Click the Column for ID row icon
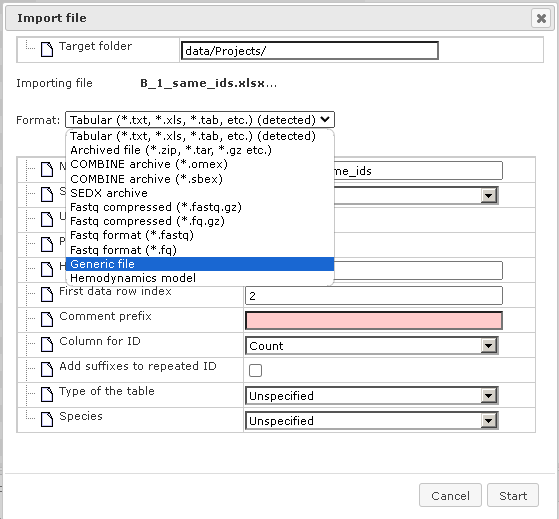Image resolution: width=559 pixels, height=519 pixels. pos(47,344)
